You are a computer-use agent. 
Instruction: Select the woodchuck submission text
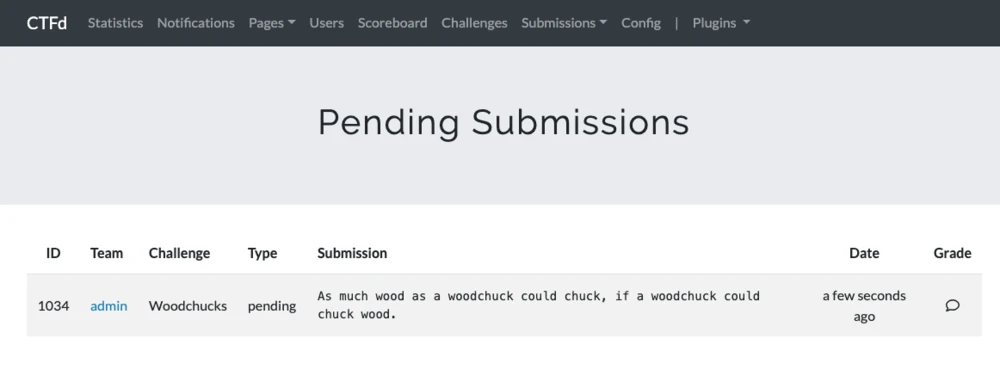tap(538, 305)
